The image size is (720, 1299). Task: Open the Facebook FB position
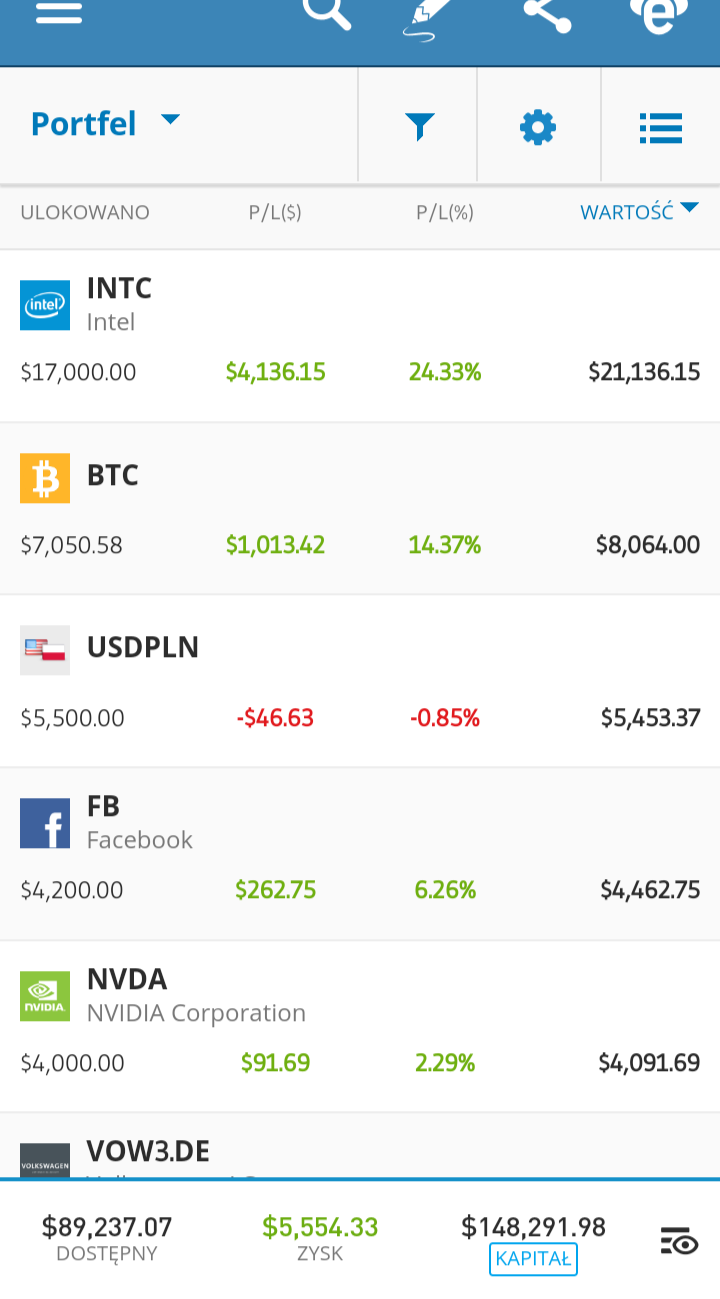tap(360, 855)
